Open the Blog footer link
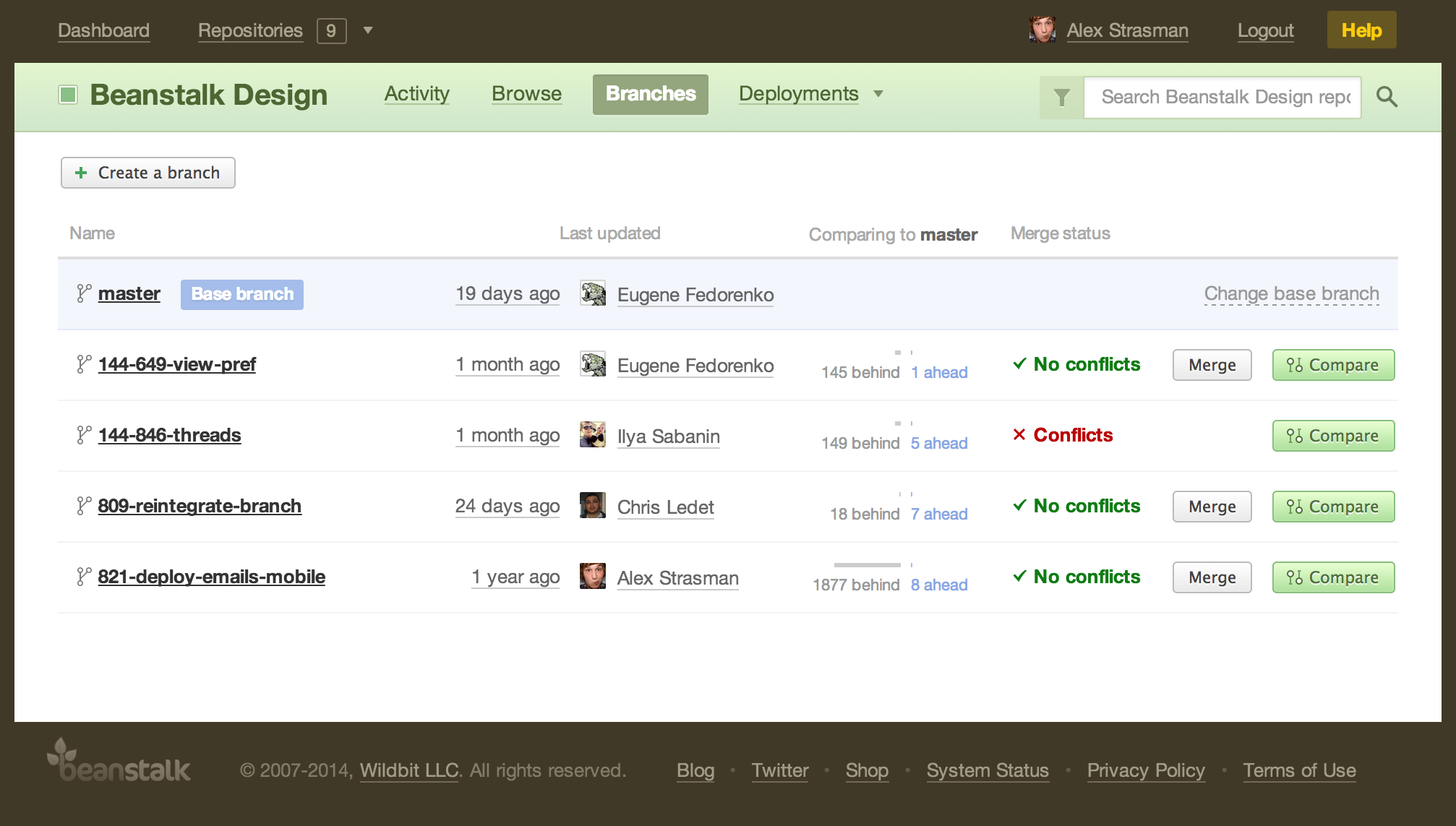1456x826 pixels. (x=695, y=770)
